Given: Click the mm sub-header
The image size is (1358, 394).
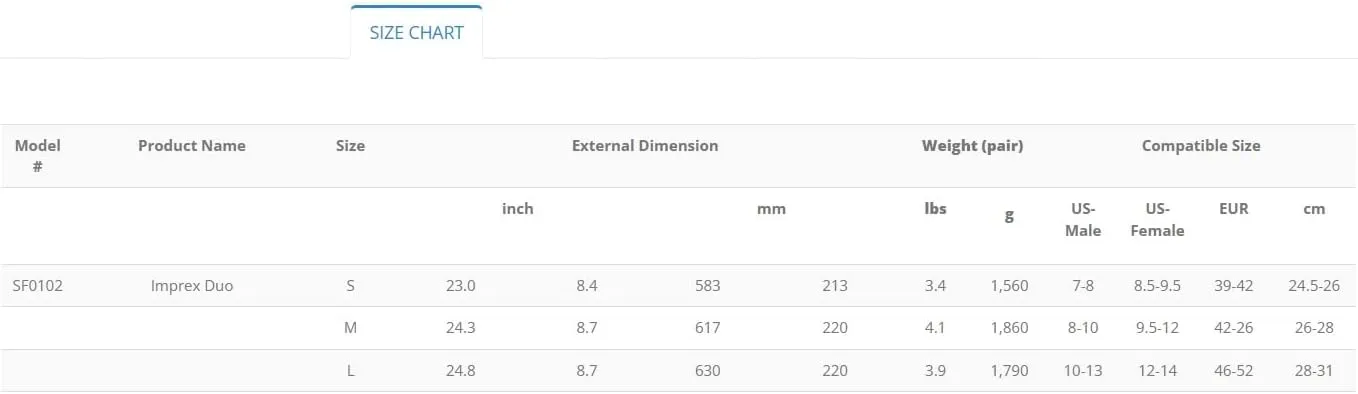Looking at the screenshot, I should point(771,208).
